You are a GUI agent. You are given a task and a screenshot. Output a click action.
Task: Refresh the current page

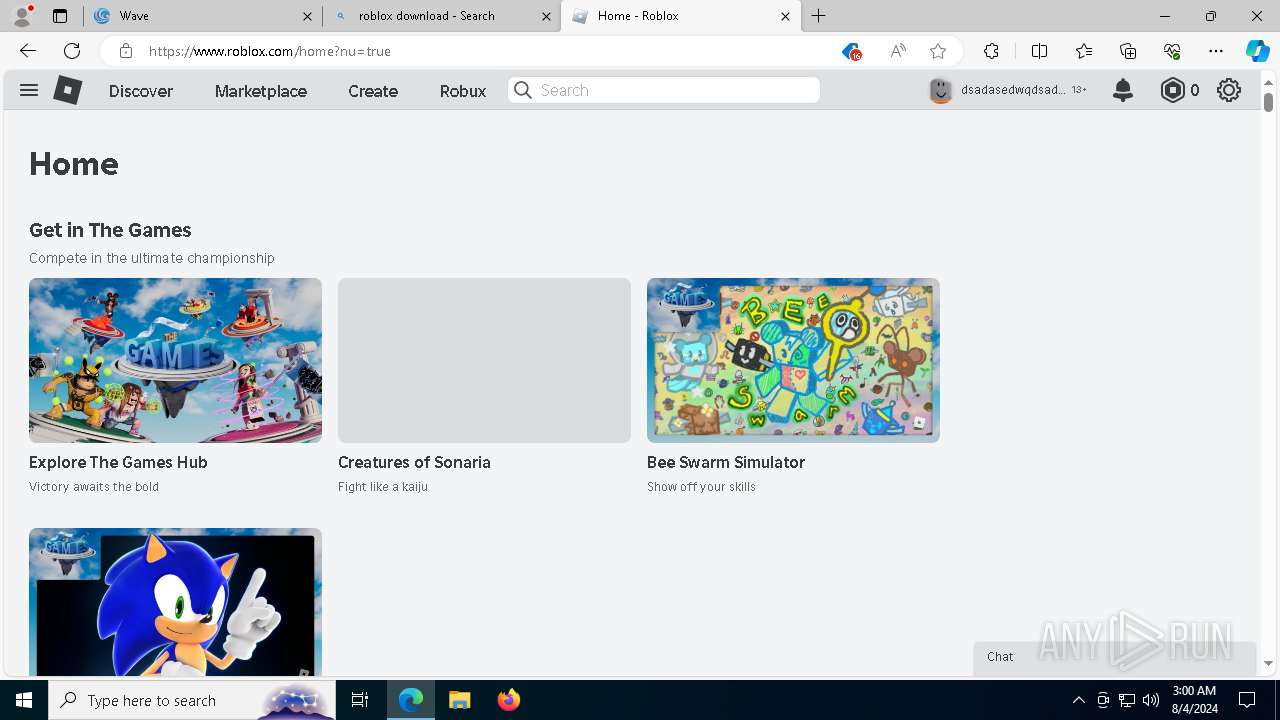pos(72,51)
